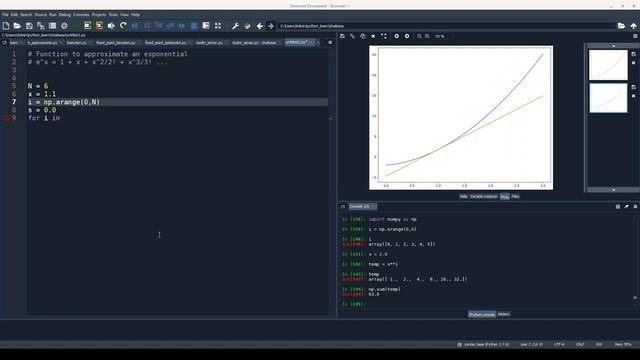This screenshot has width=640, height=360.
Task: Save the current file
Action: point(29,26)
